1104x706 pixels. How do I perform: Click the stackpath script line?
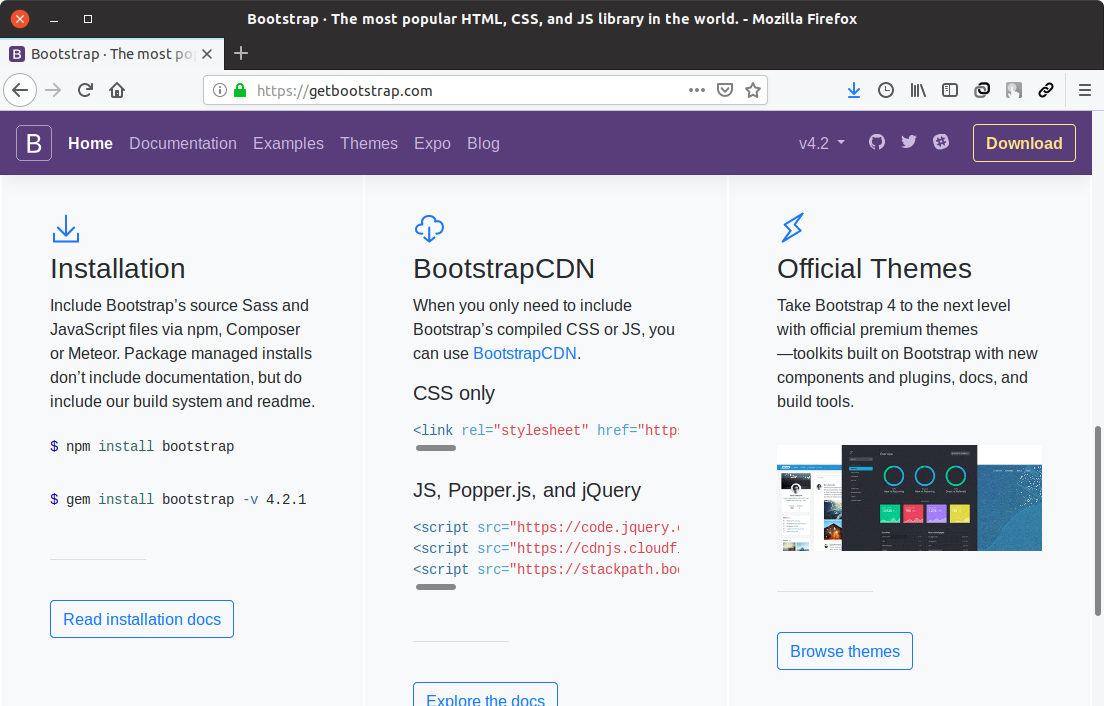click(546, 569)
